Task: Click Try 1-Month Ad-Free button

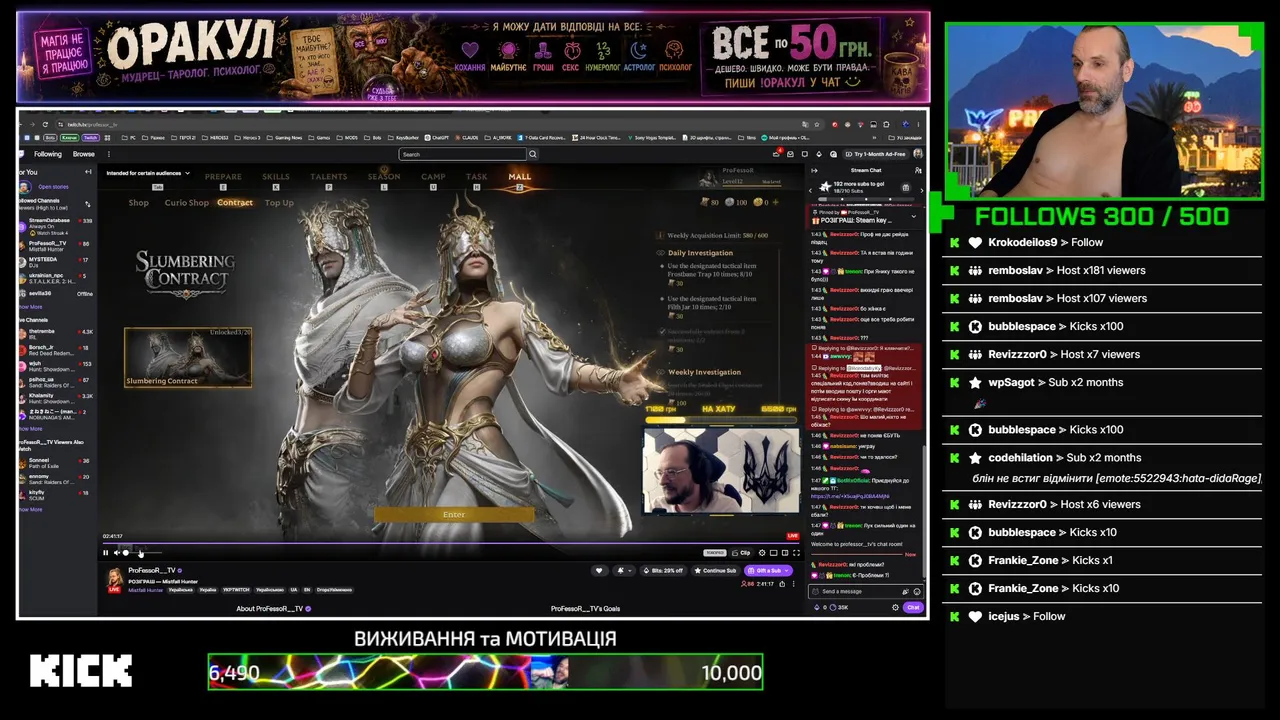Action: click(x=876, y=154)
